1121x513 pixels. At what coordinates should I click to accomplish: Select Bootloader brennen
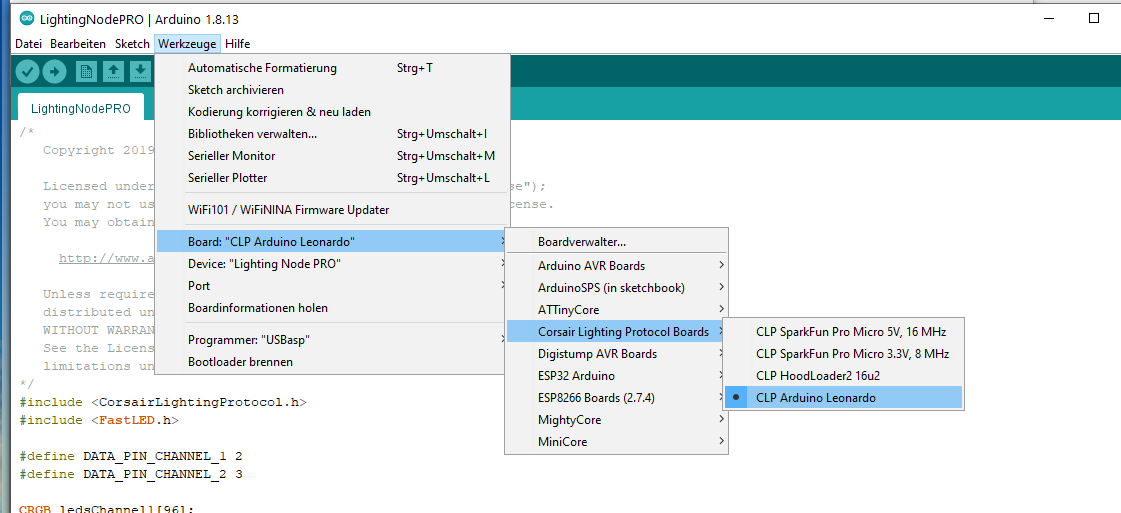tap(332, 362)
